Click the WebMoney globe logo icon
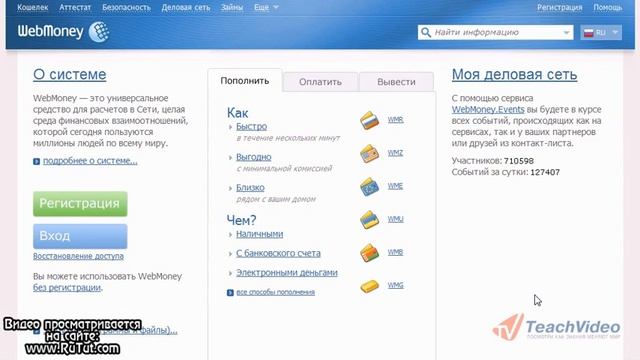This screenshot has width=640, height=360. point(99,32)
